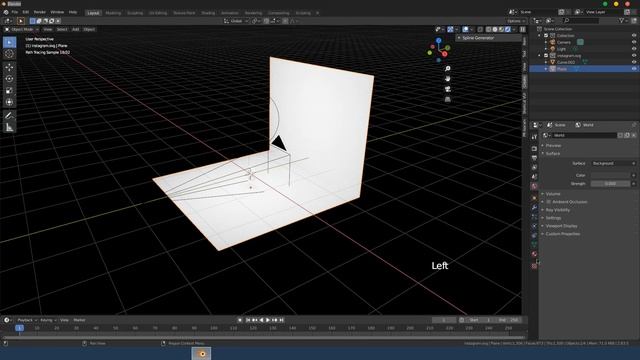
Task: Hide the Curve.002 object in outliner
Action: [634, 62]
